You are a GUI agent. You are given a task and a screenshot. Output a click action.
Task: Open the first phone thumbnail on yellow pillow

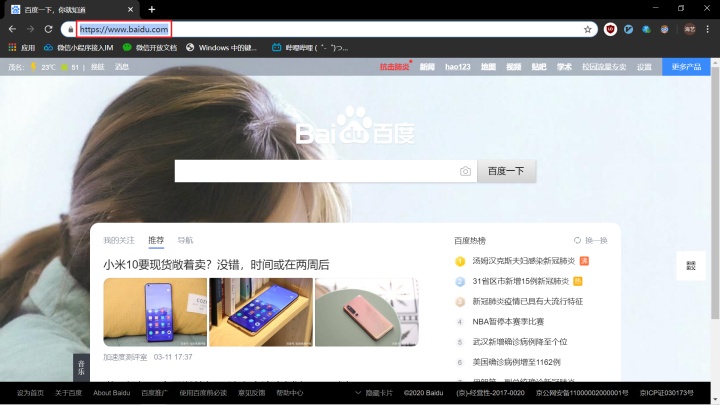pos(155,312)
